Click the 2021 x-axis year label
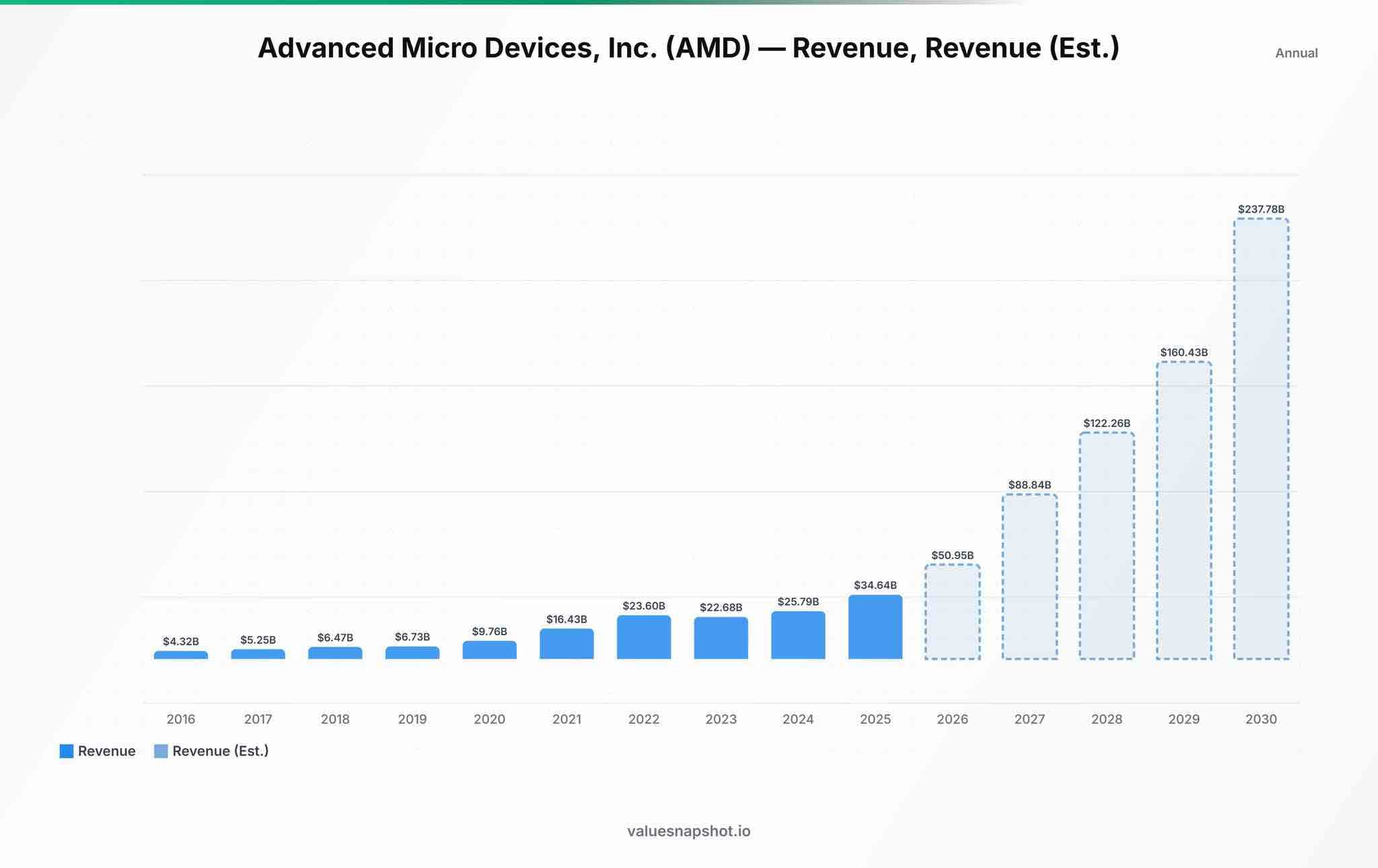 click(x=567, y=719)
